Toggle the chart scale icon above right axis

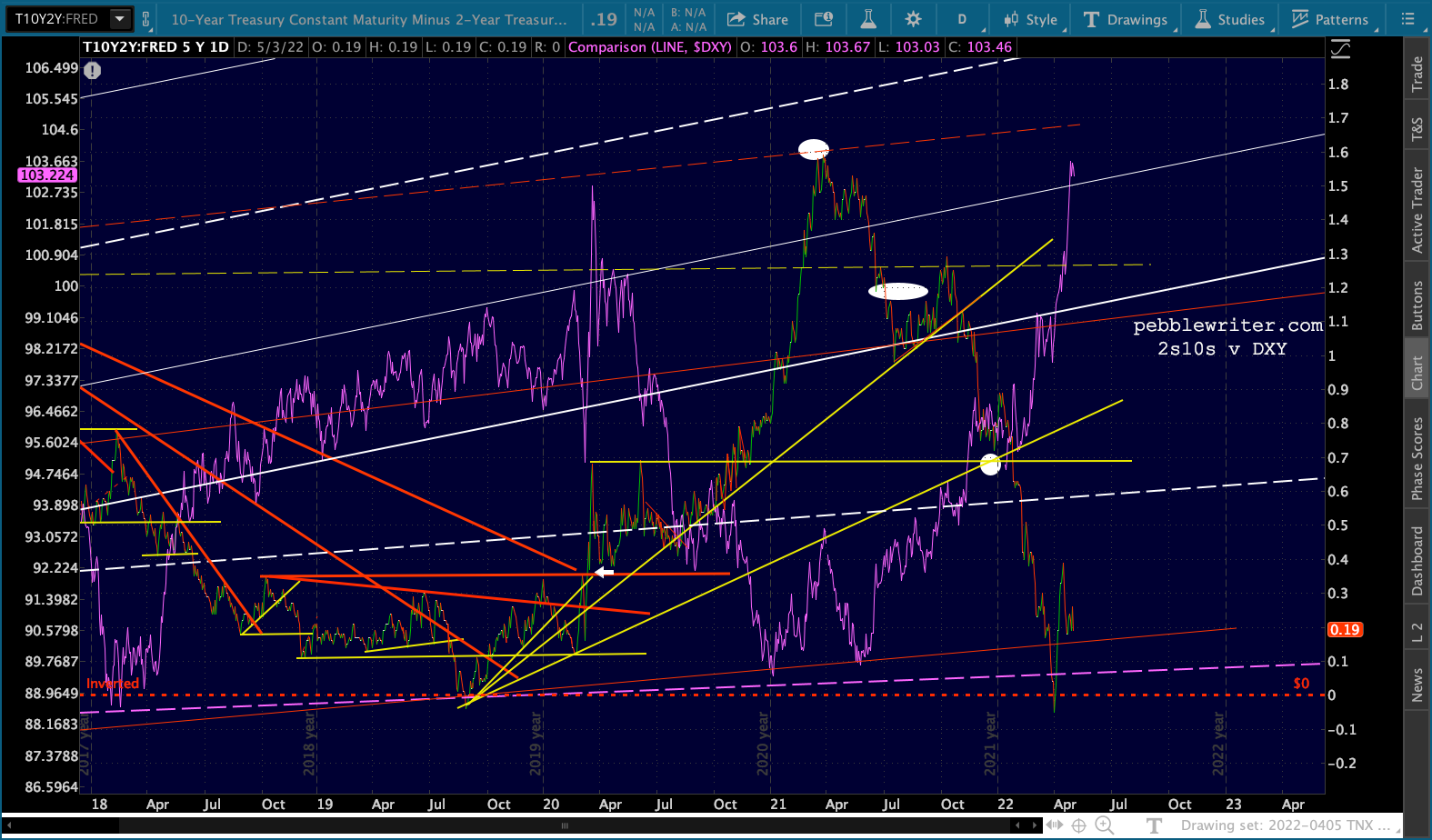coord(1340,50)
